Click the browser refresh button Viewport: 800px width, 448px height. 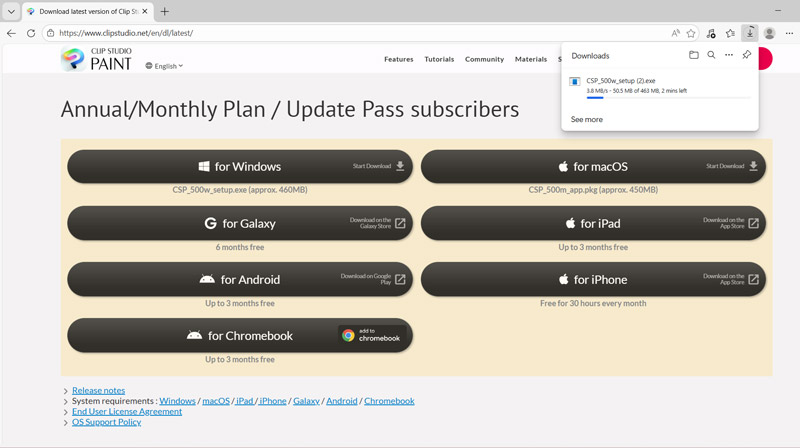click(31, 33)
